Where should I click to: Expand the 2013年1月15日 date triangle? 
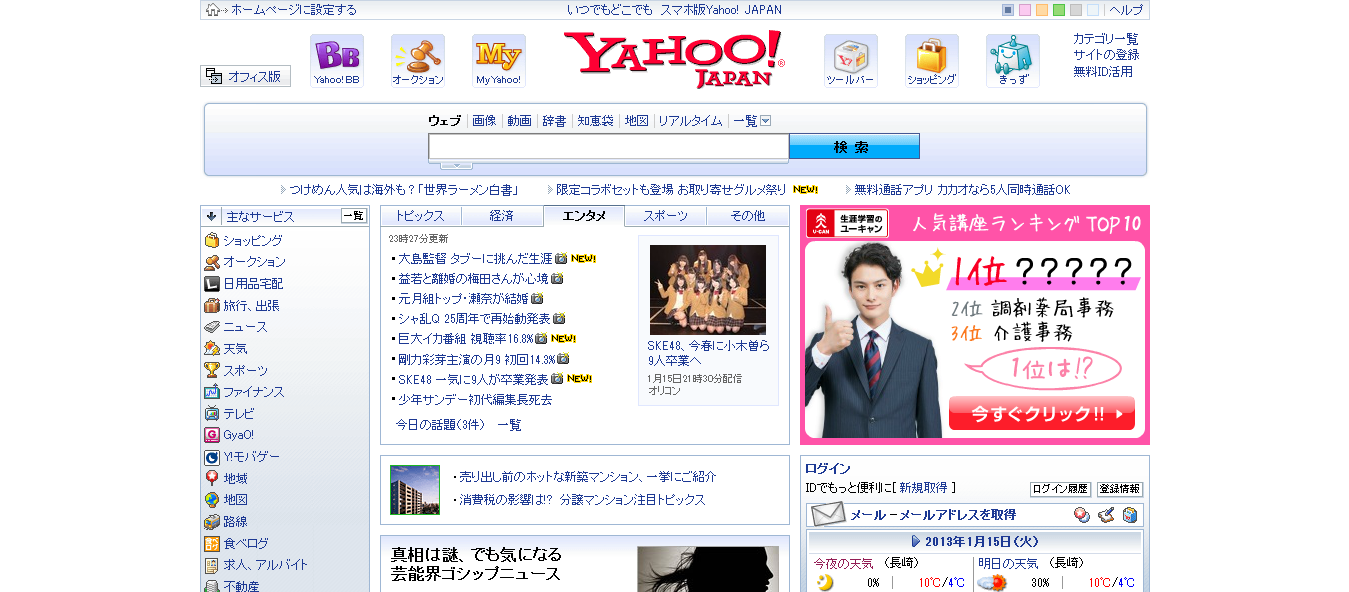[x=916, y=541]
